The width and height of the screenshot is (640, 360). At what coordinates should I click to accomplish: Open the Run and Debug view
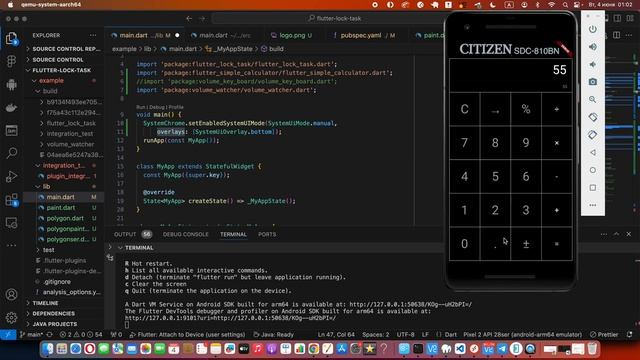[x=11, y=177]
